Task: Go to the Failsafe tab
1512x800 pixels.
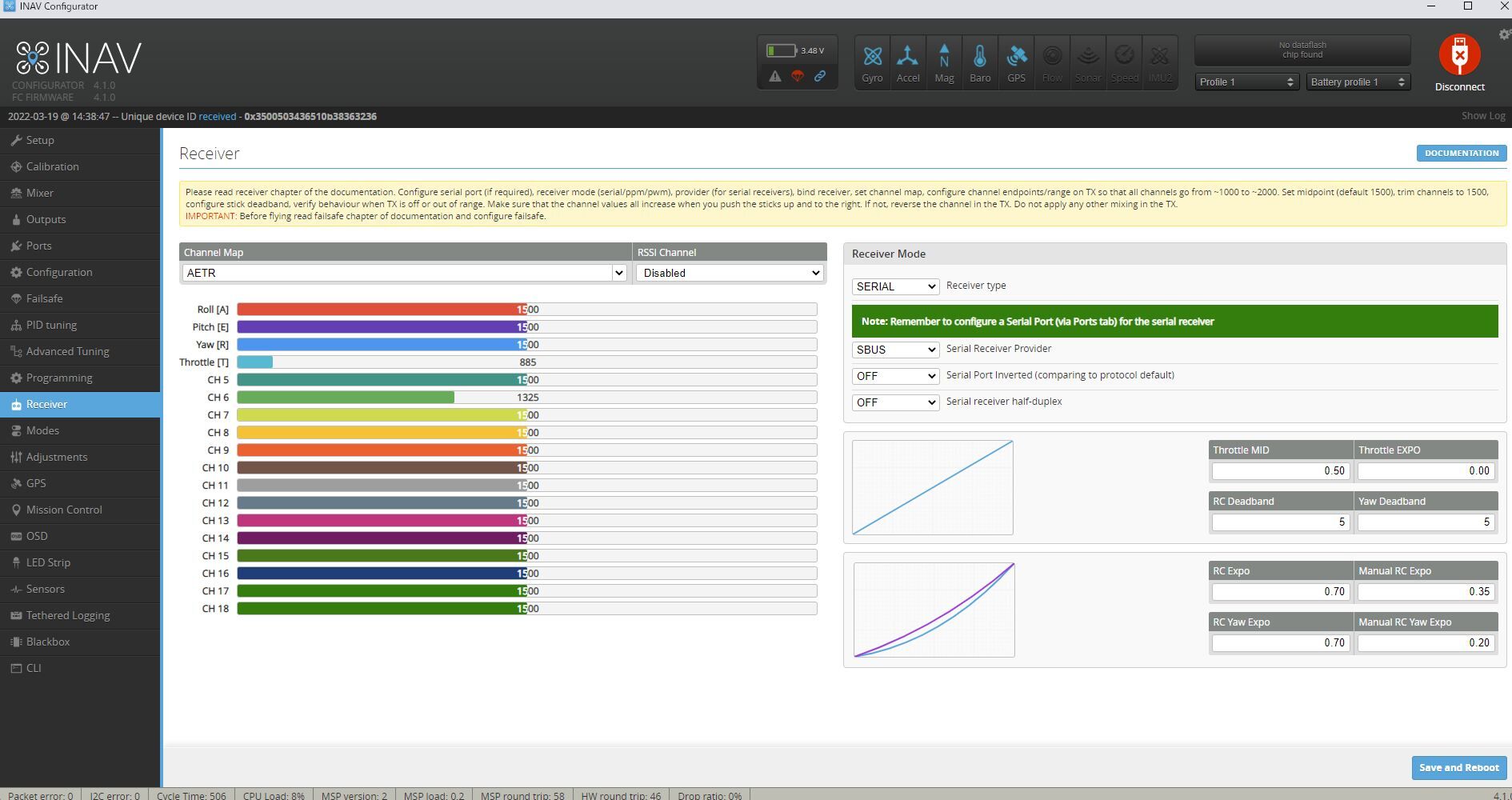Action: click(x=80, y=298)
